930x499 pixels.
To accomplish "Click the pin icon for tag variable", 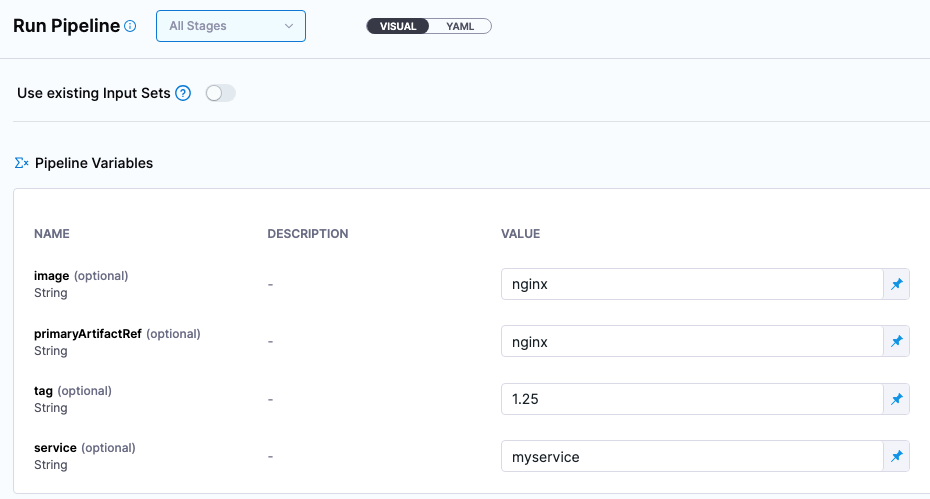I will 896,399.
